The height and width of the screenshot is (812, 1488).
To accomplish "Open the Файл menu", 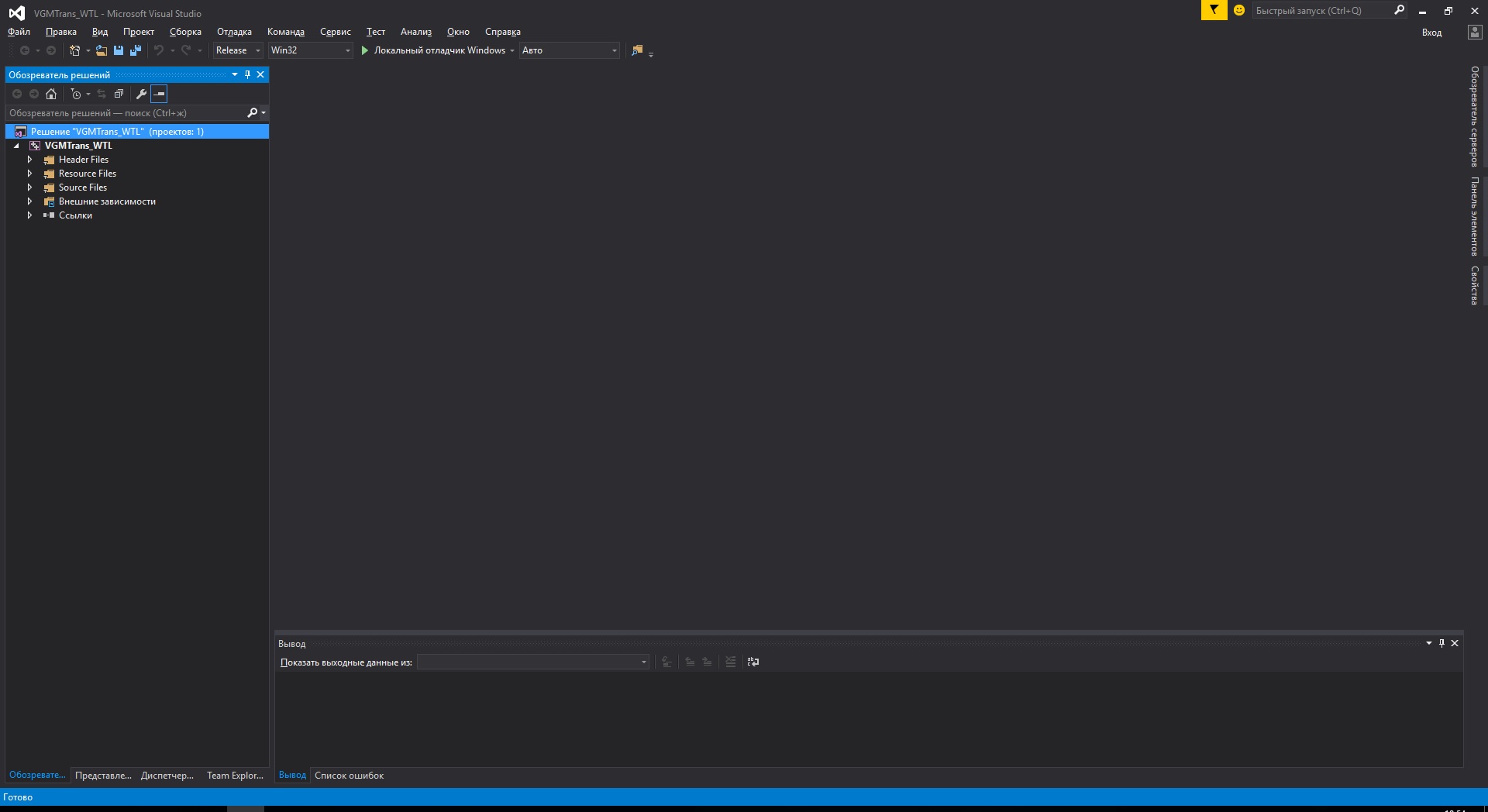I will click(19, 32).
